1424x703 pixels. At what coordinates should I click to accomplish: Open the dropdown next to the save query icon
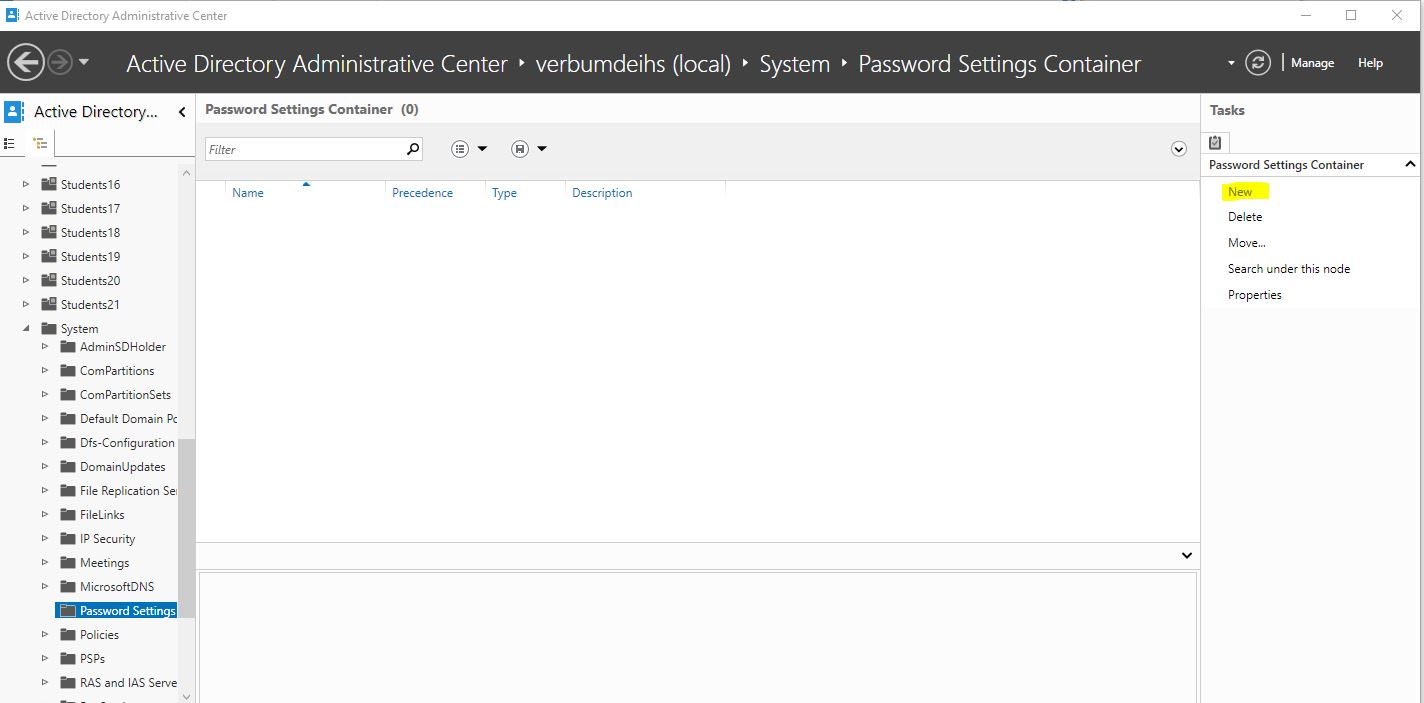541,148
